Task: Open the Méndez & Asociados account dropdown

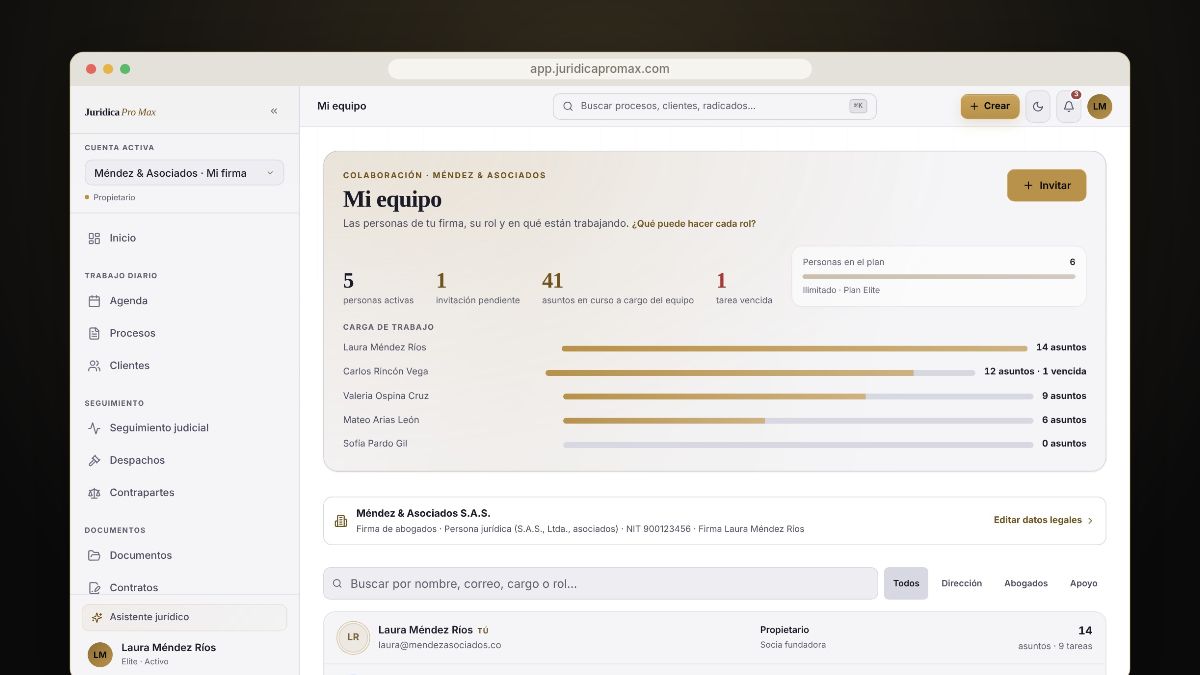Action: 184,173
